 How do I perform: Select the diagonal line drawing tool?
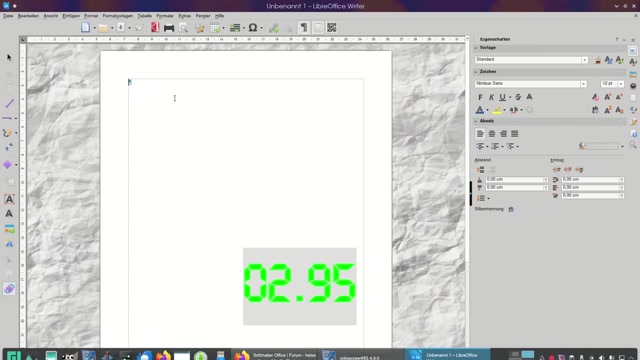pyautogui.click(x=9, y=104)
